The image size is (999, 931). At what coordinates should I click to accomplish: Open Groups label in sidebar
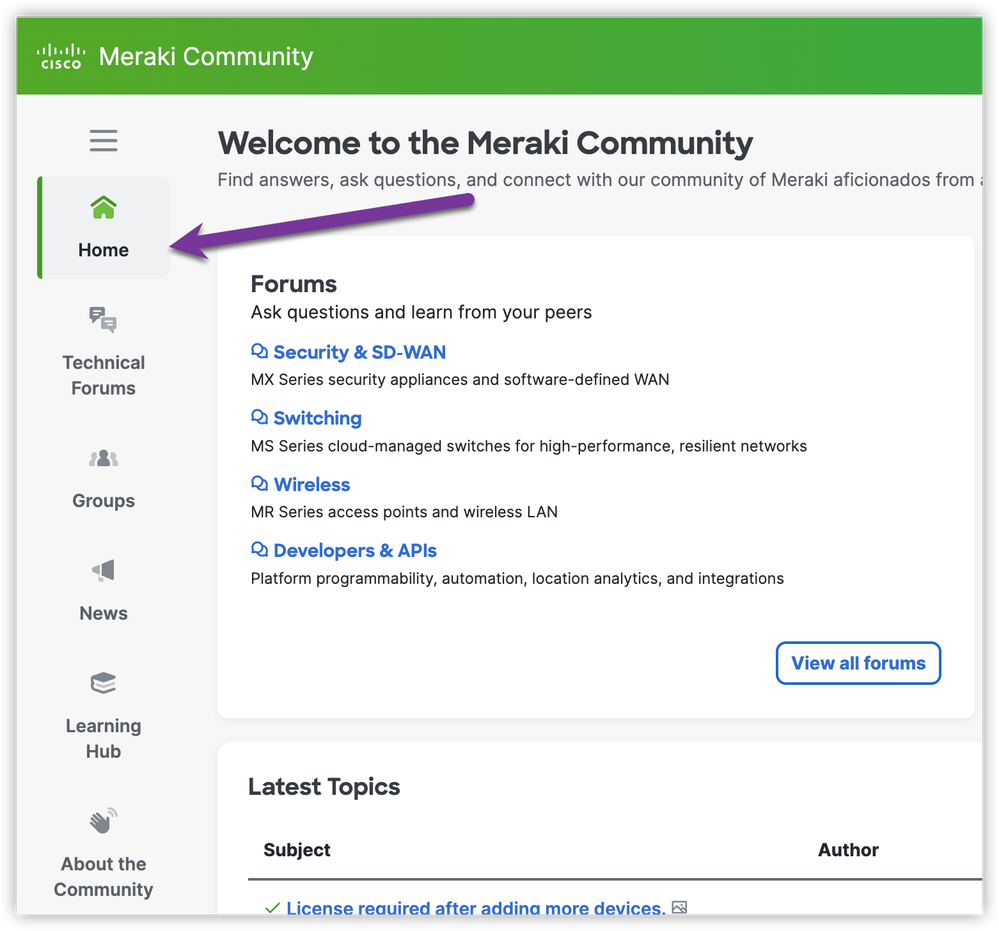tap(103, 501)
